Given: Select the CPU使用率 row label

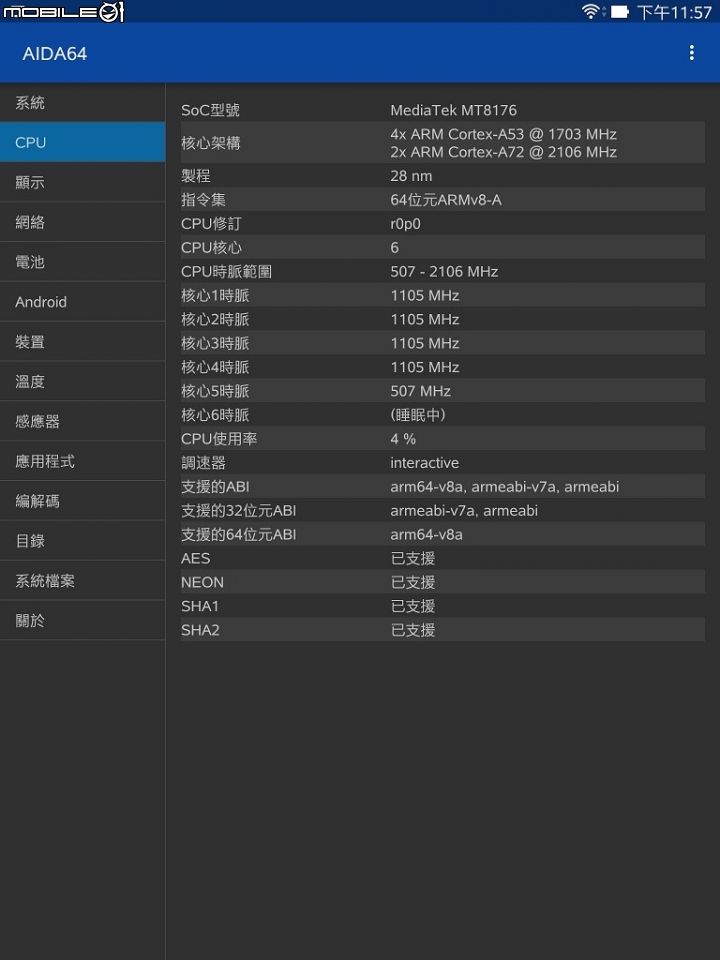Looking at the screenshot, I should [219, 438].
